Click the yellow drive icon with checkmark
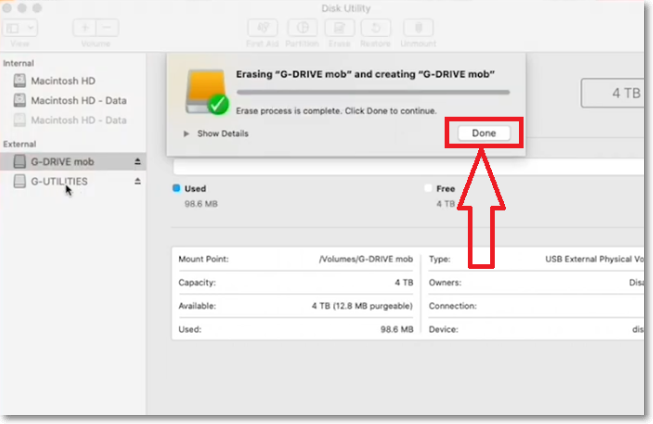The height and width of the screenshot is (424, 653). [207, 92]
